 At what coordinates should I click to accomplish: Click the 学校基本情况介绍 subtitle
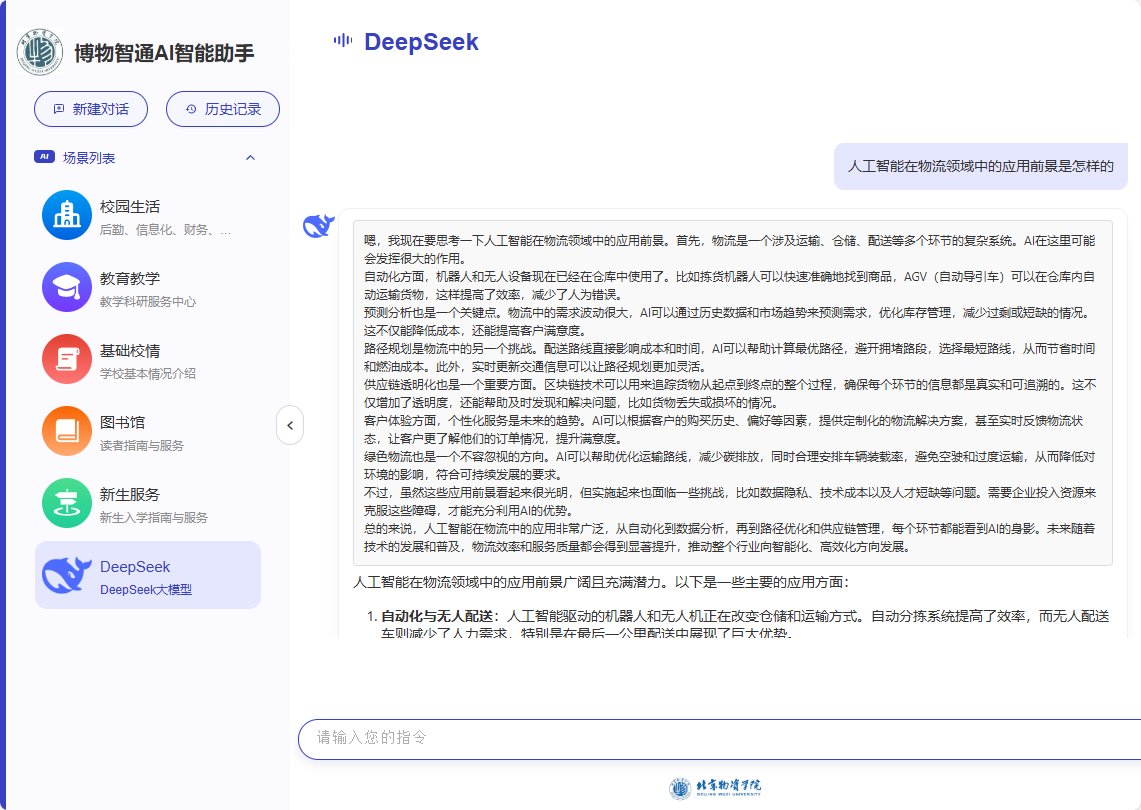point(148,374)
